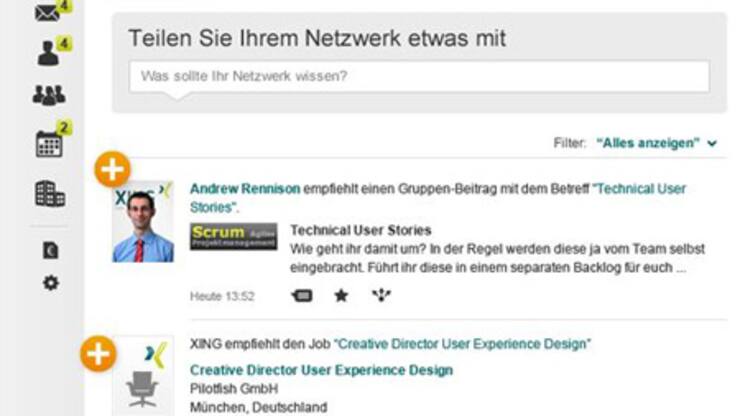Open the groups icon in sidebar
The image size is (740, 416).
point(48,96)
